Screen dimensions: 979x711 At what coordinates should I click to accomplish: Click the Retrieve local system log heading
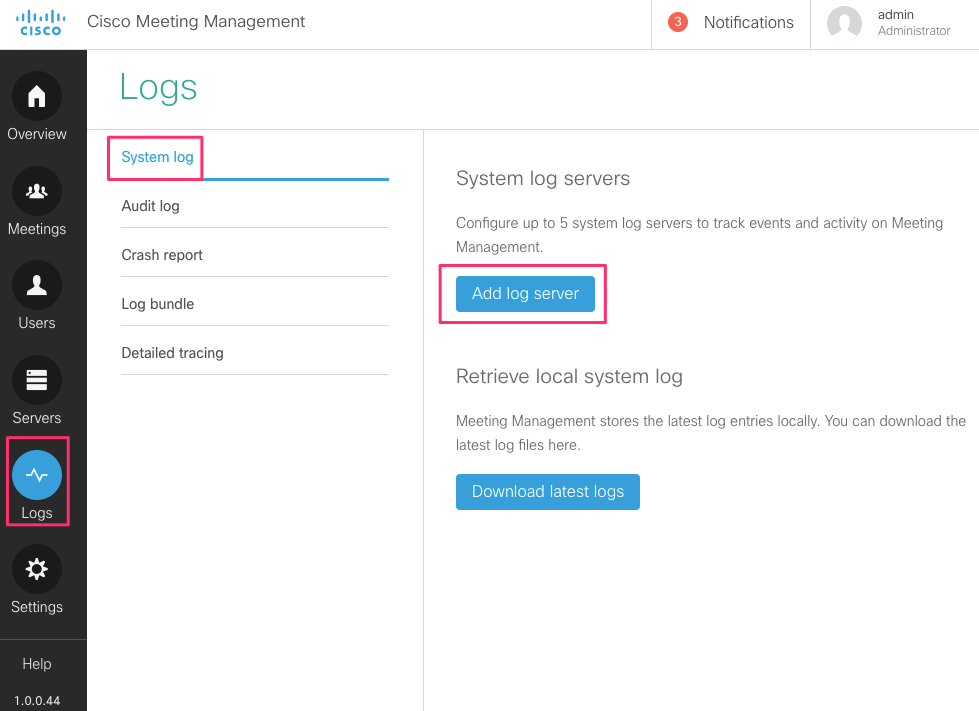[569, 376]
